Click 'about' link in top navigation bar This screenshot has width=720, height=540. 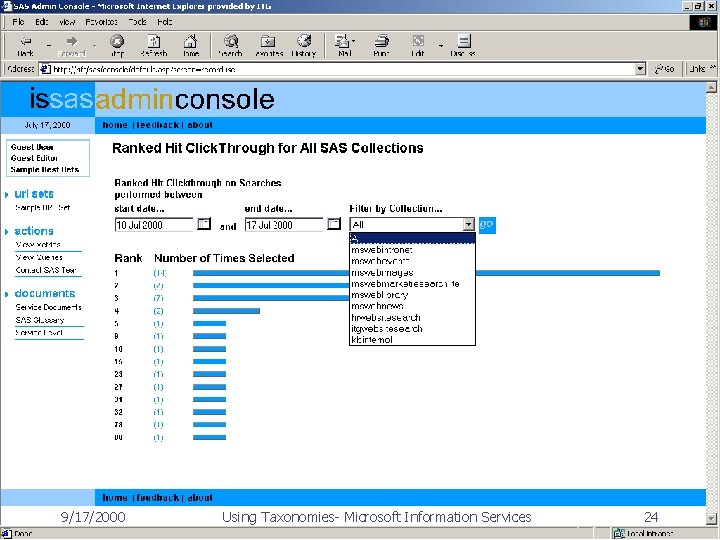[x=200, y=125]
